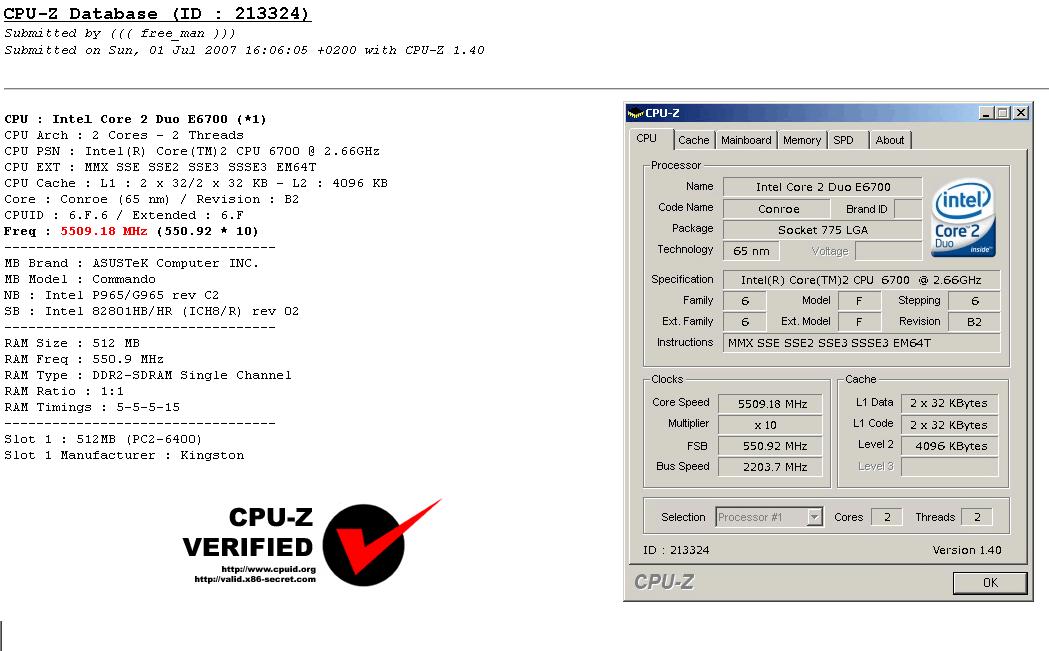Screen dimensions: 1049x651
Task: Open the About tab
Action: pyautogui.click(x=890, y=140)
